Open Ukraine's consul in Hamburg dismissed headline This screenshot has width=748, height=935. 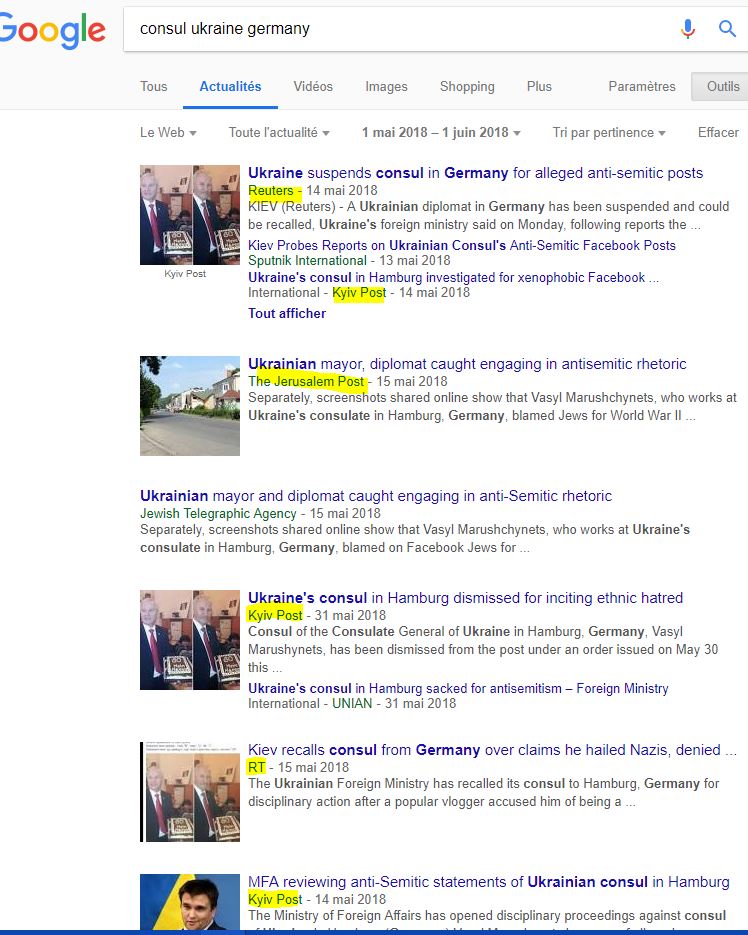coord(465,597)
